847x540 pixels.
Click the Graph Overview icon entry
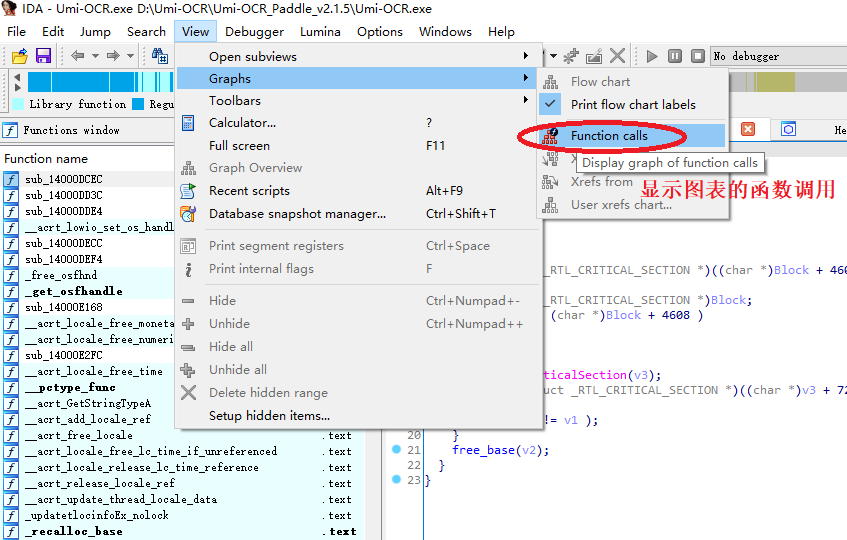tap(189, 168)
